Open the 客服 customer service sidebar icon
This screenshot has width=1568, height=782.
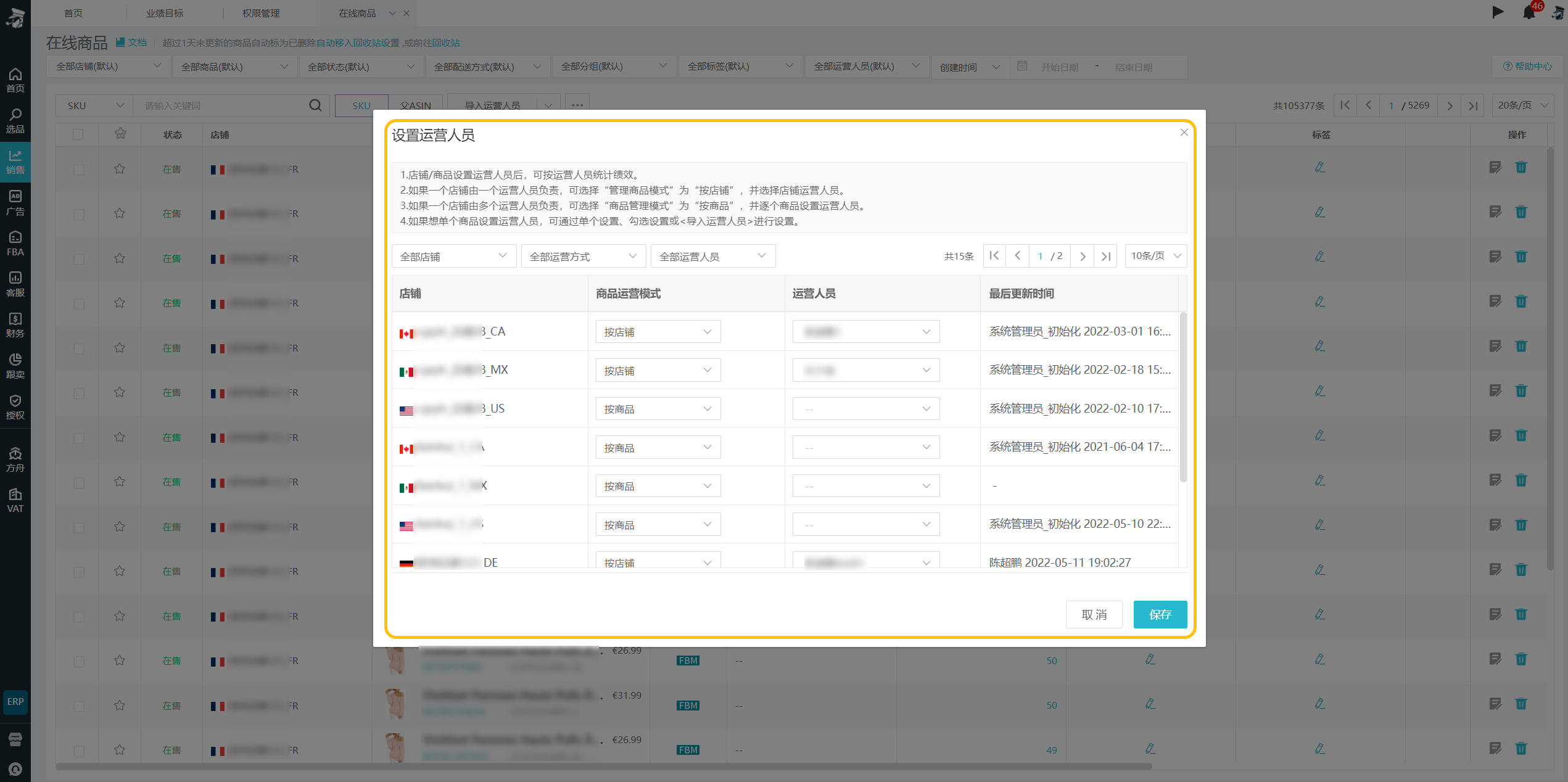tap(15, 284)
